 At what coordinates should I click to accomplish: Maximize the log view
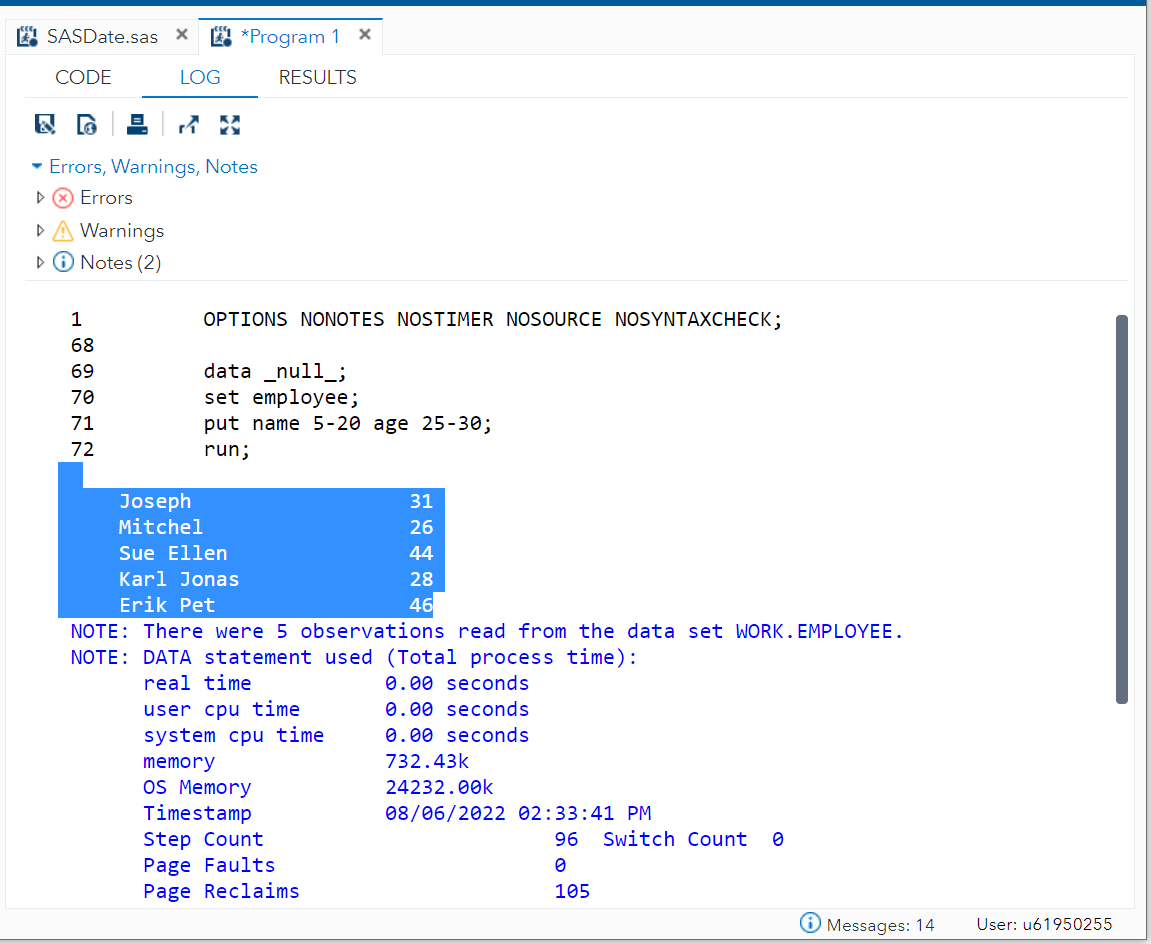[x=229, y=124]
